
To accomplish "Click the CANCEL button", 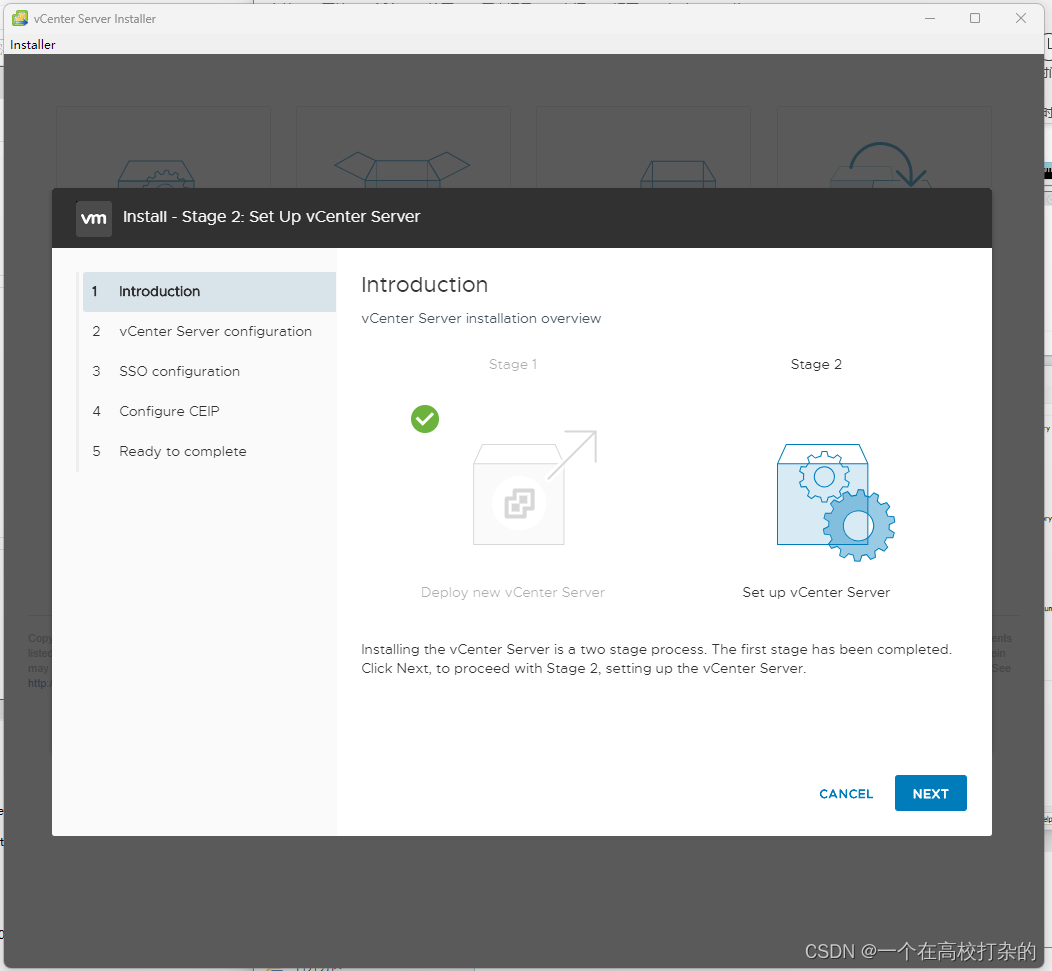I will coord(845,794).
